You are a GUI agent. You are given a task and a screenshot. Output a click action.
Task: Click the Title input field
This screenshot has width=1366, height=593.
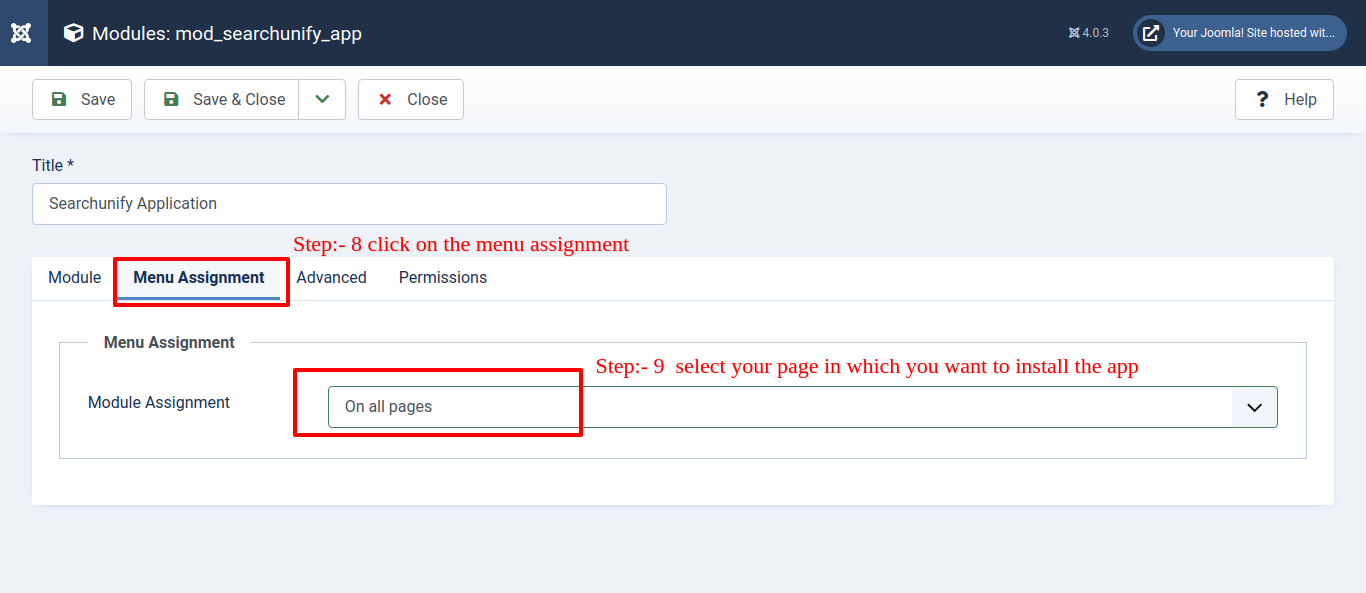(349, 204)
